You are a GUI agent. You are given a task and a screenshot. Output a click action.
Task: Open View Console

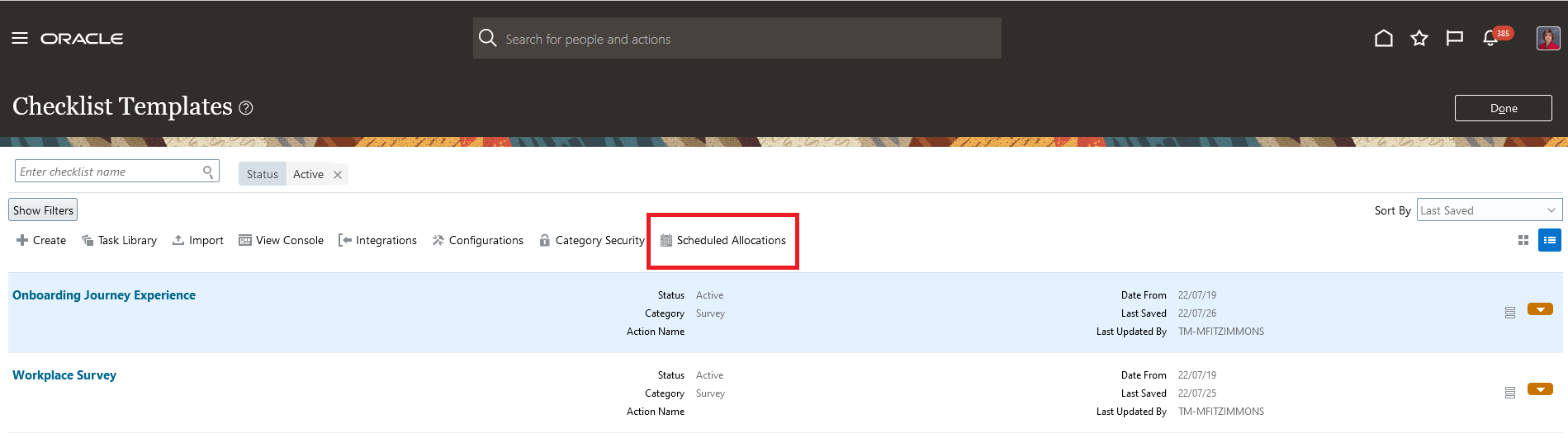[x=282, y=241]
